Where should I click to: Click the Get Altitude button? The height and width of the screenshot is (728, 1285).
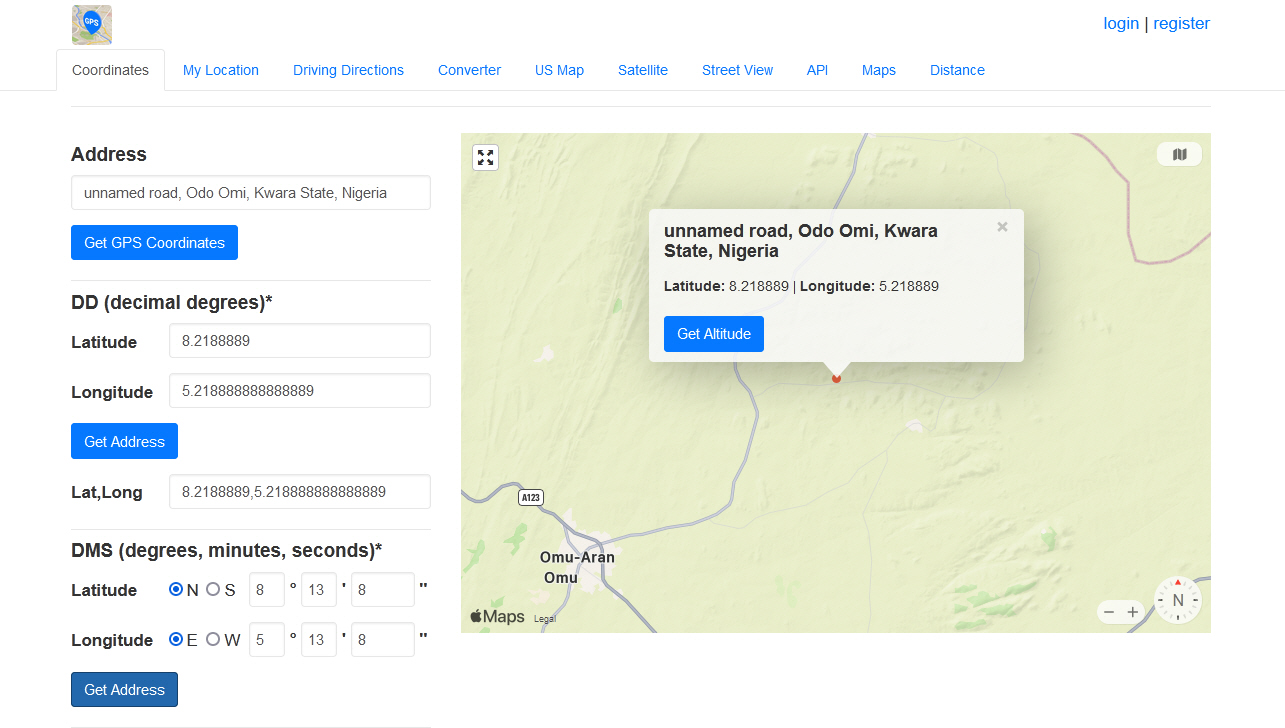coord(714,334)
